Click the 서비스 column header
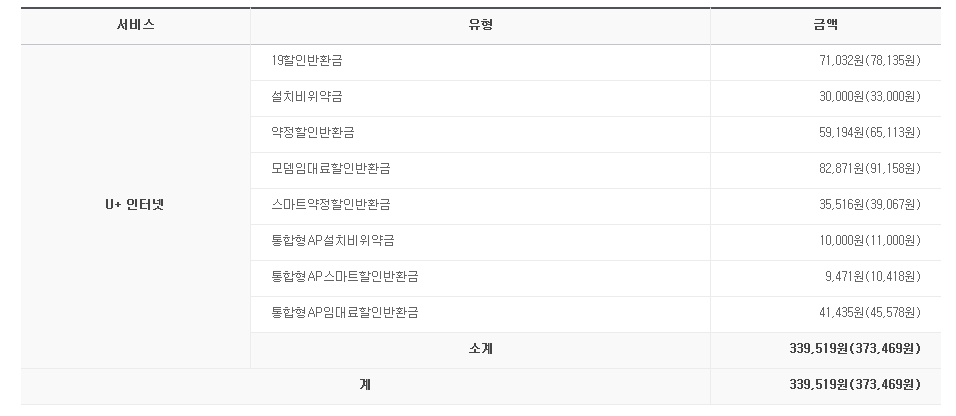This screenshot has width=956, height=416. click(x=135, y=25)
